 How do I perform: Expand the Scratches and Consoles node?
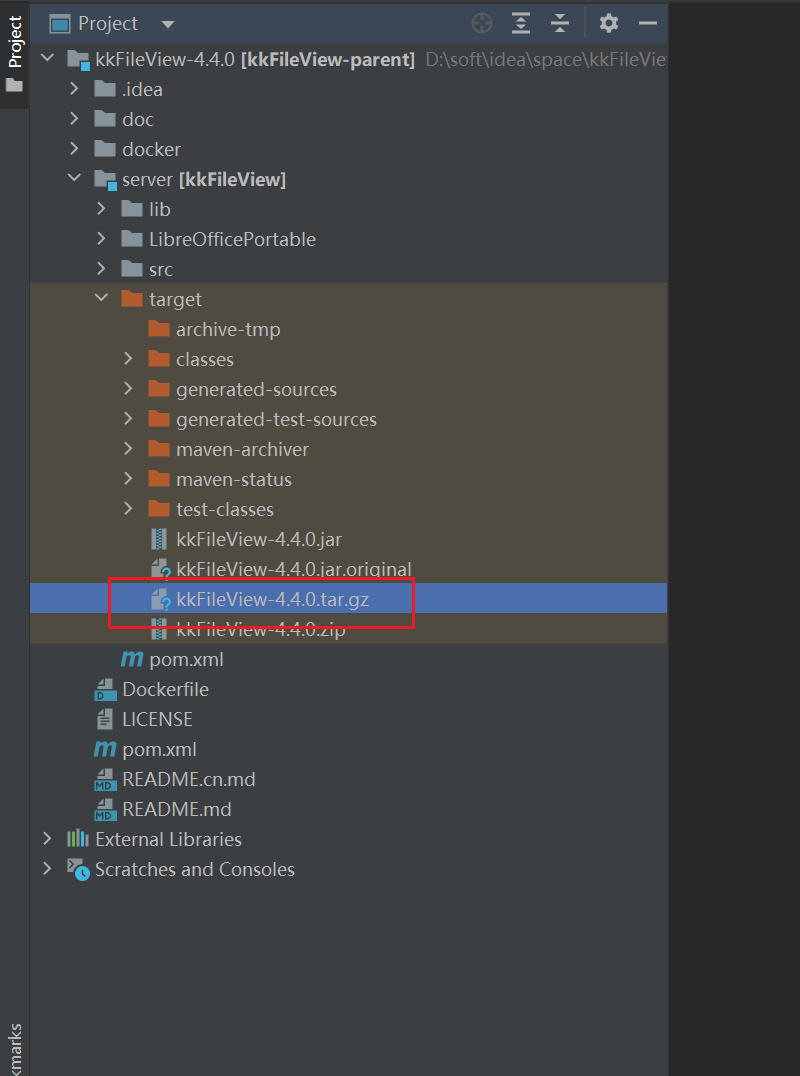click(47, 869)
